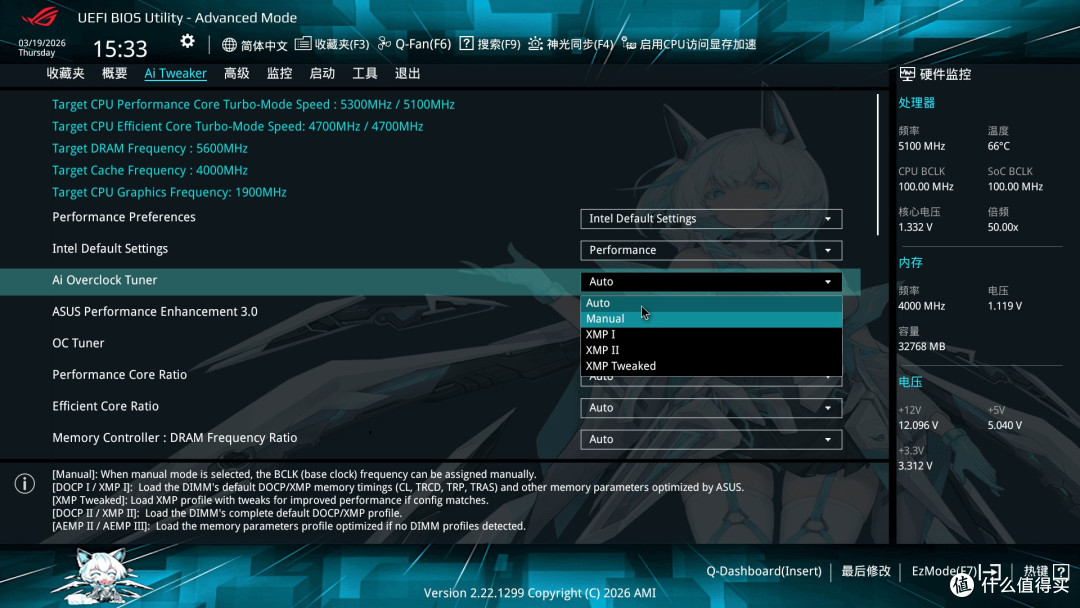Click the 32768 MB capacity value
The height and width of the screenshot is (608, 1080).
(921, 346)
